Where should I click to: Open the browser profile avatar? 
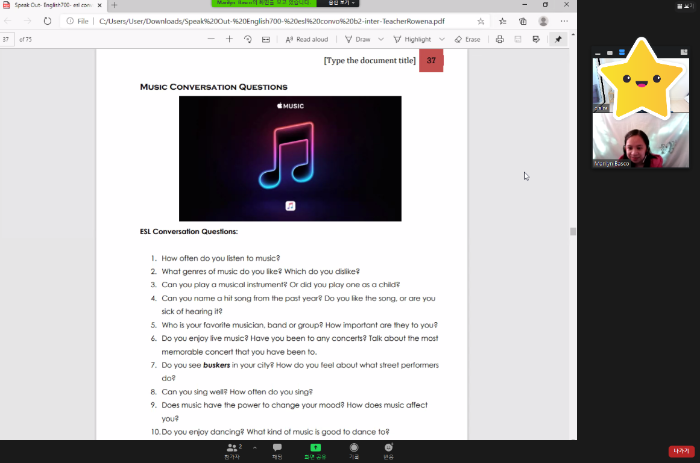[543, 21]
